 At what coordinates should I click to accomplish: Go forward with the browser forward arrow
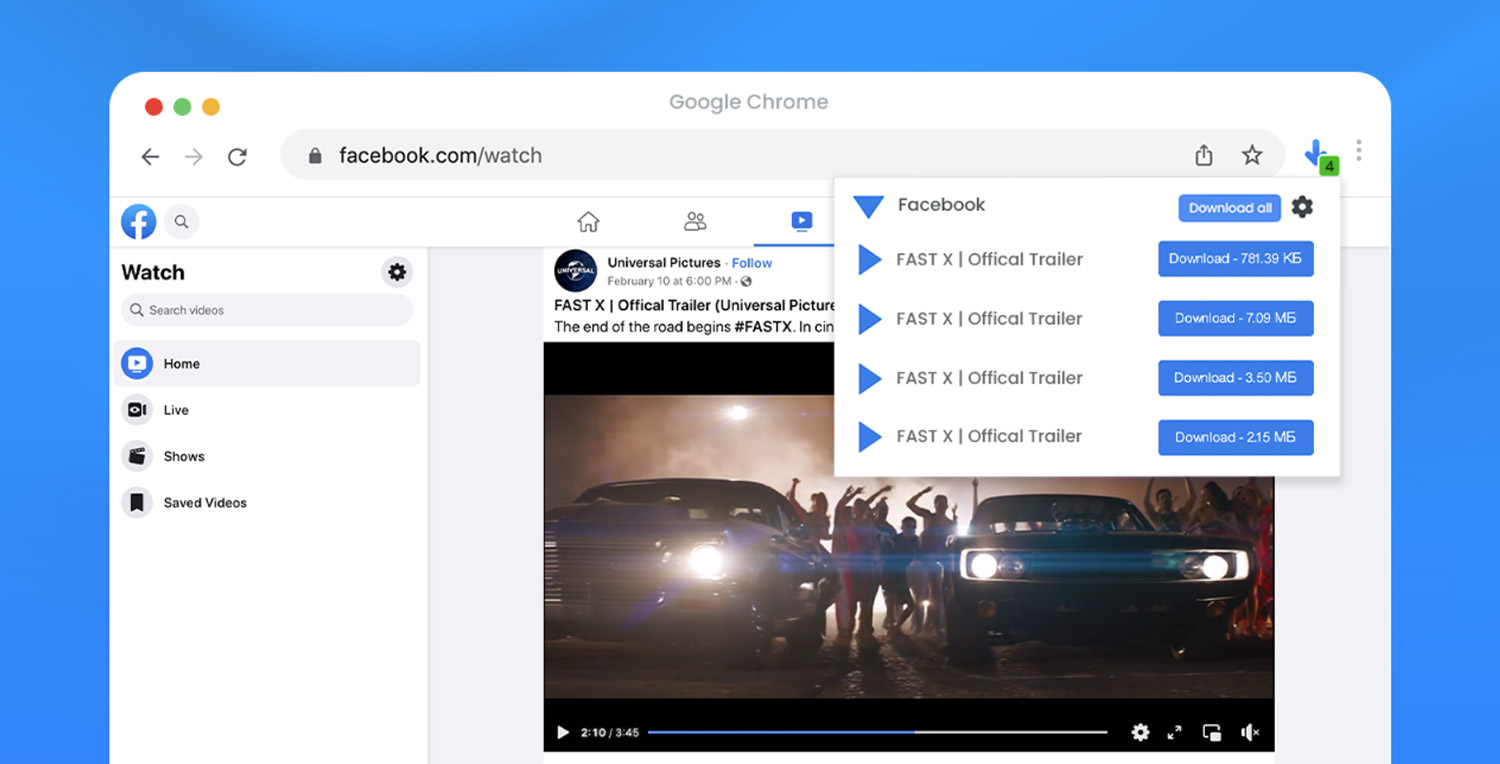pos(194,156)
